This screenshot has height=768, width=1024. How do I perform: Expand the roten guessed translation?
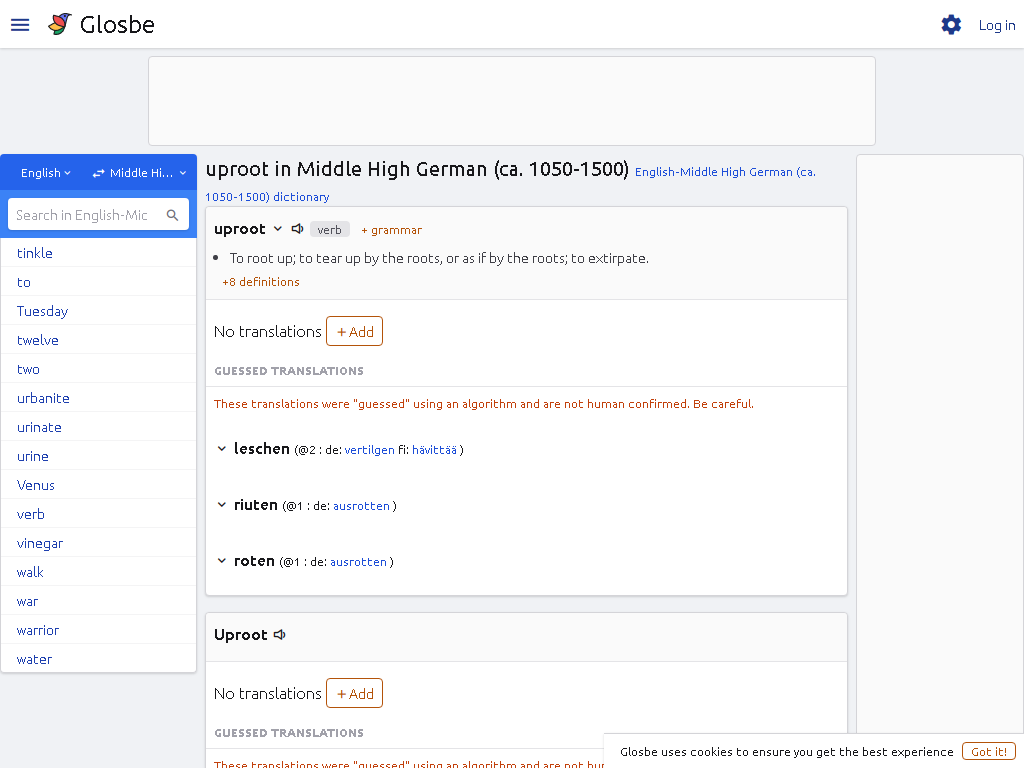pos(222,561)
